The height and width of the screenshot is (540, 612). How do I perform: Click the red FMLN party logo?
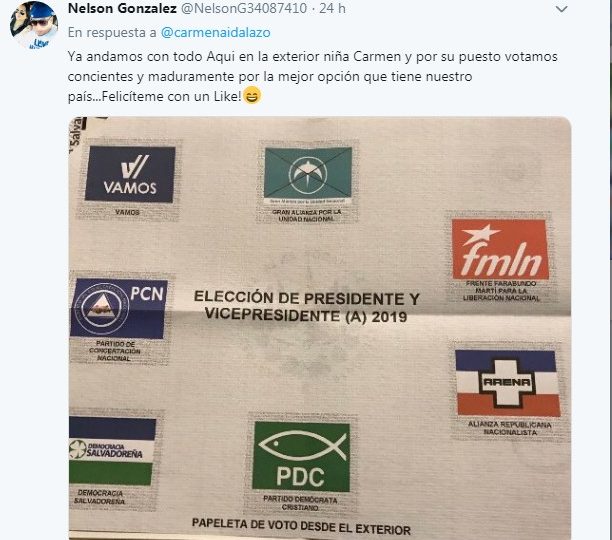[x=500, y=249]
